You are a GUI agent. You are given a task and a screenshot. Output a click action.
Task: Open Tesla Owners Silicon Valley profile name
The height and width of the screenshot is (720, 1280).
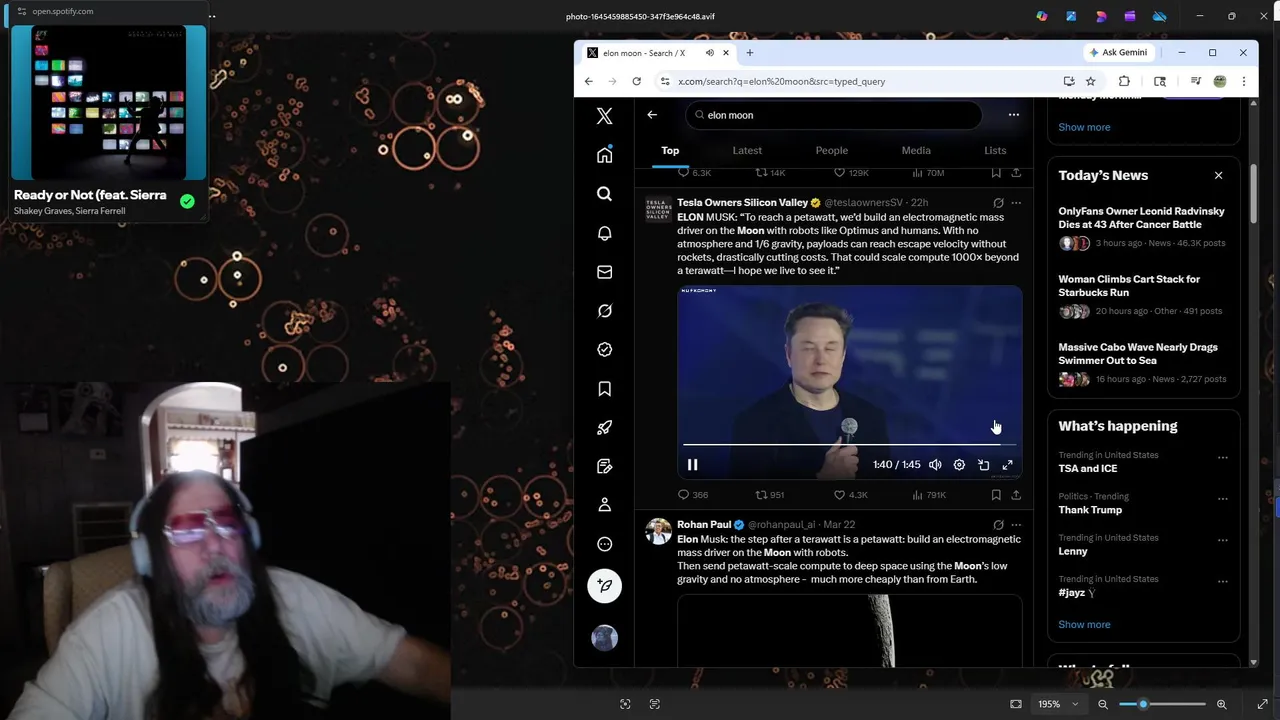tap(742, 203)
